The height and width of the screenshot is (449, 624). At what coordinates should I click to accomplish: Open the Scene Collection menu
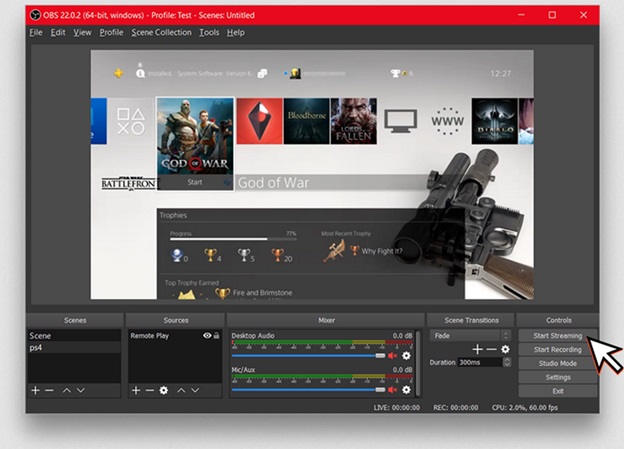(162, 33)
